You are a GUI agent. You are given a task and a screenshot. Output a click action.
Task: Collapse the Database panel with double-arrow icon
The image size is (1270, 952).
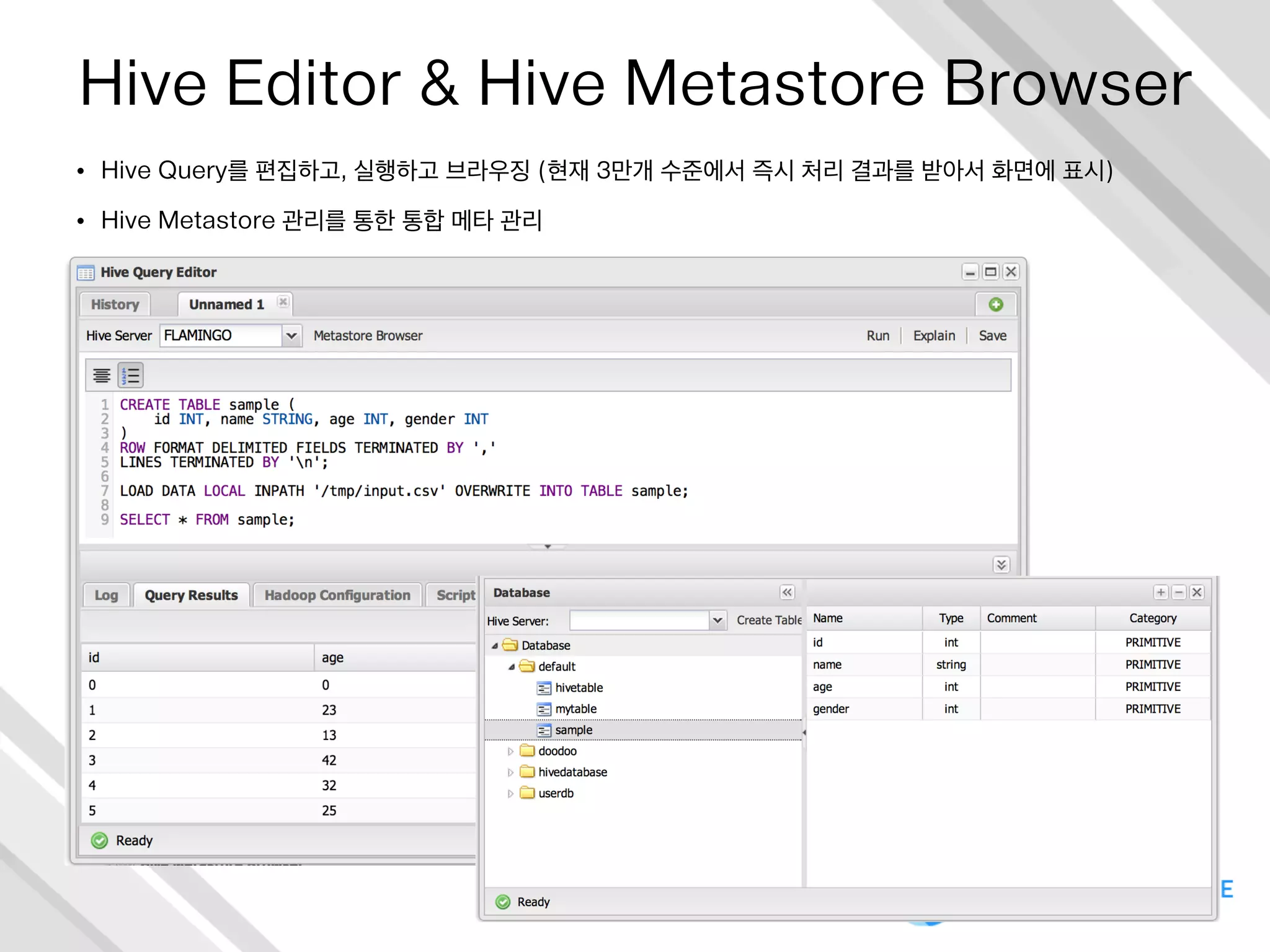pyautogui.click(x=787, y=593)
